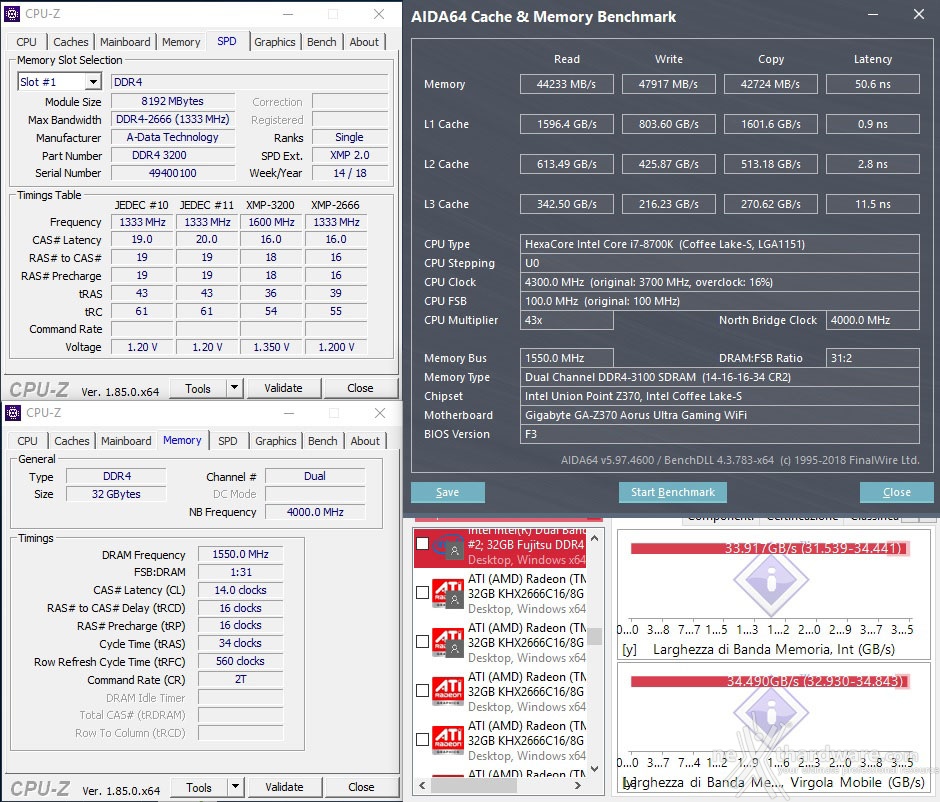Click the Close button at the bottom of AIDA64
Image resolution: width=940 pixels, height=802 pixels.
point(896,492)
